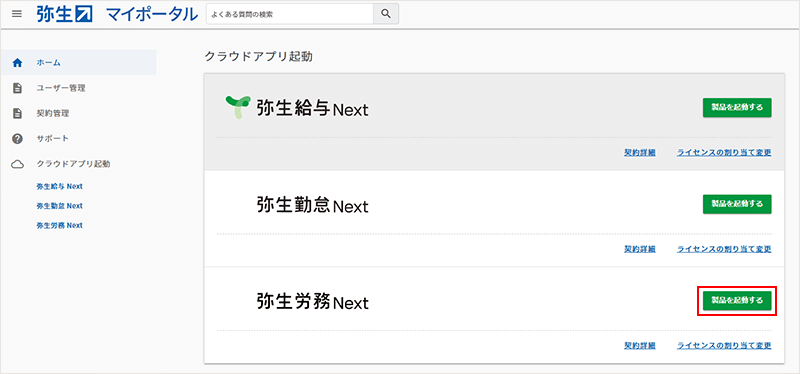This screenshot has height=374, width=800.
Task: Open the hamburger menu icon
Action: coord(17,14)
